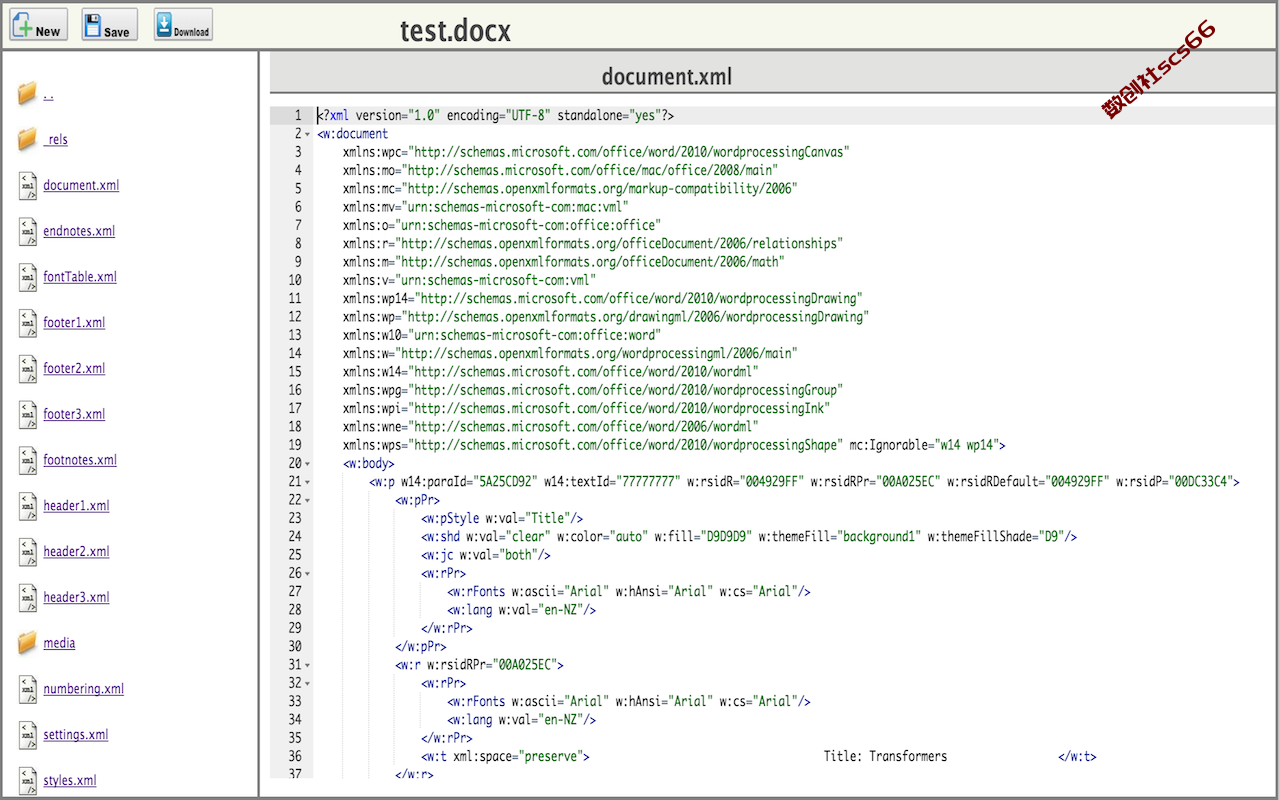Click the footer3.xml file icon
This screenshot has width=1280, height=800.
click(x=28, y=415)
